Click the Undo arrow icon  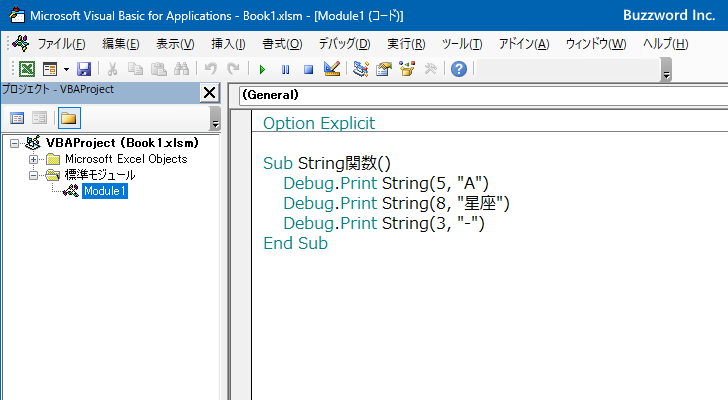point(210,69)
